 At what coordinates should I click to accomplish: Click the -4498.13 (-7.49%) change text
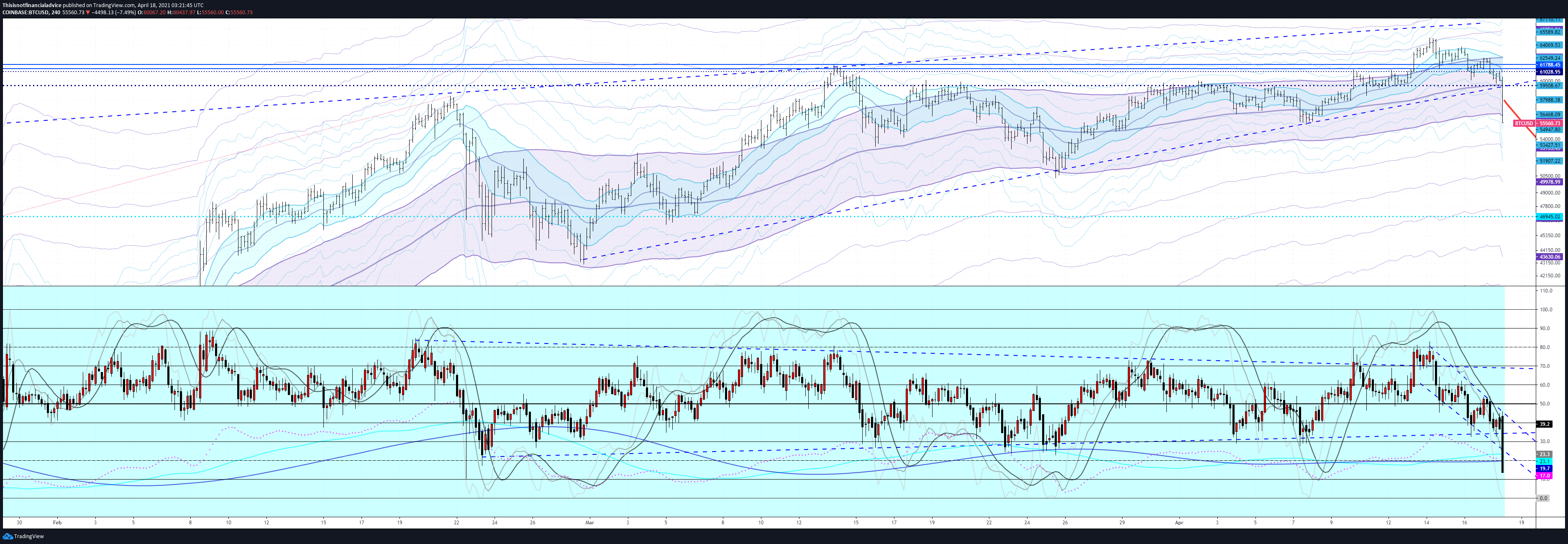(x=115, y=12)
